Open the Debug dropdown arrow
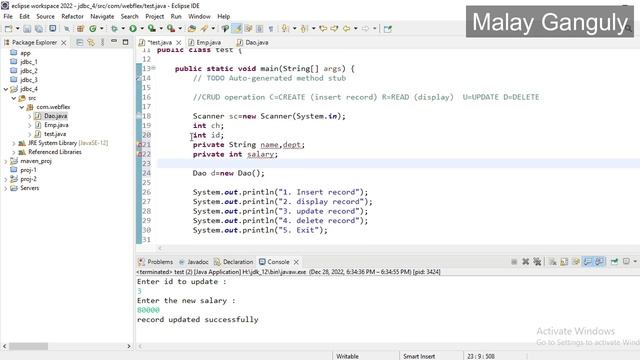Image resolution: width=640 pixels, height=360 pixels. (x=123, y=29)
